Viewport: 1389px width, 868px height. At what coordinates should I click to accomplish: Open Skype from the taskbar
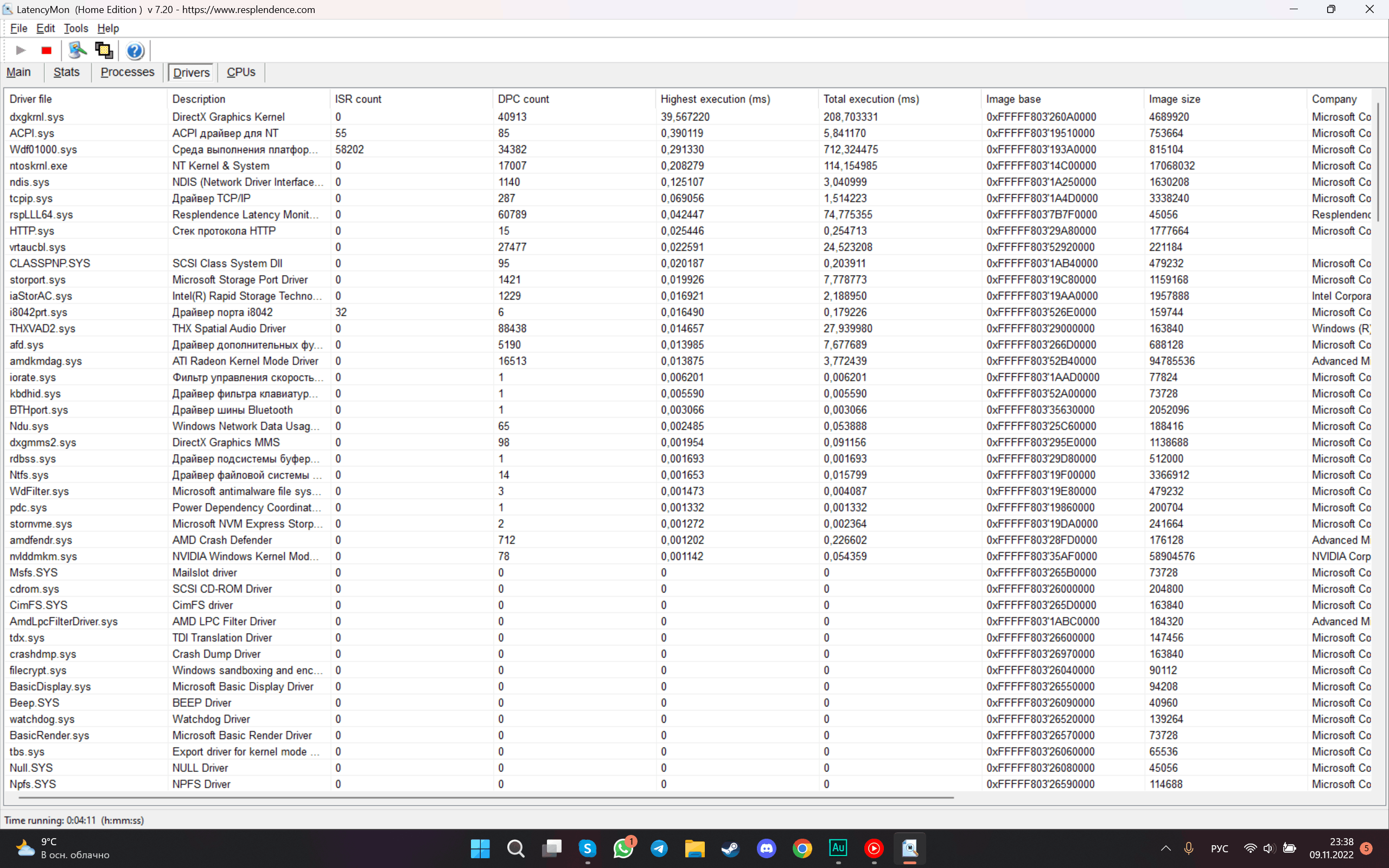(x=588, y=848)
